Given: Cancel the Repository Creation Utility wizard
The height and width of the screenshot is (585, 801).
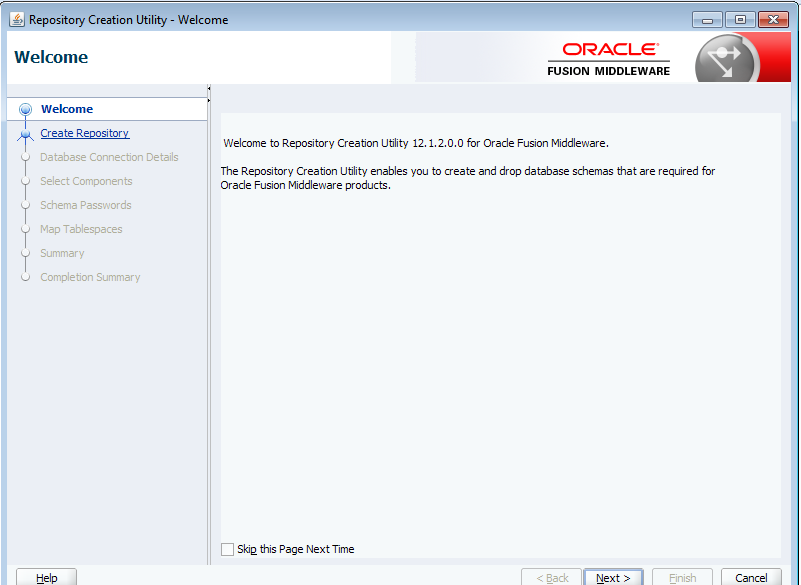Looking at the screenshot, I should [751, 577].
